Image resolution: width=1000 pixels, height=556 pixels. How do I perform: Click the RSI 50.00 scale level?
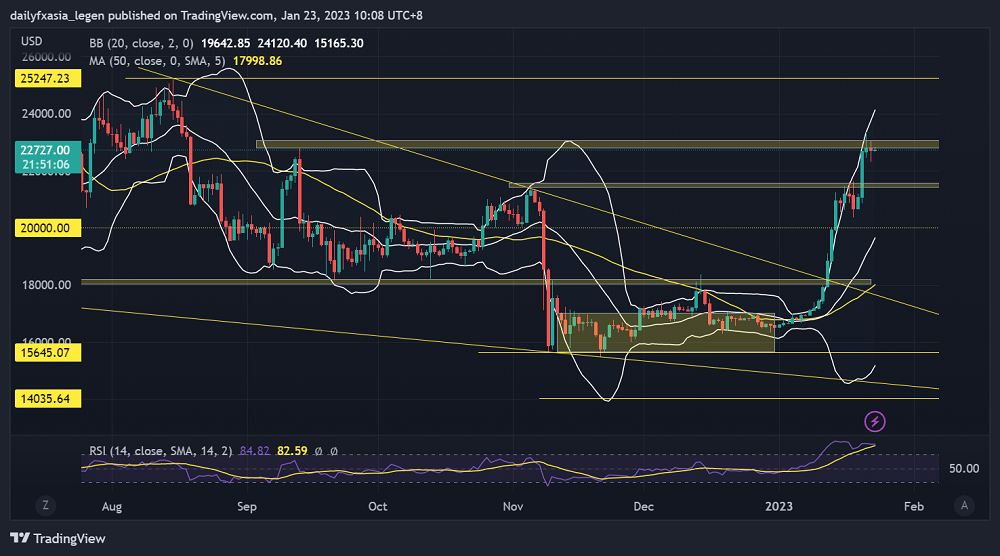[x=964, y=468]
